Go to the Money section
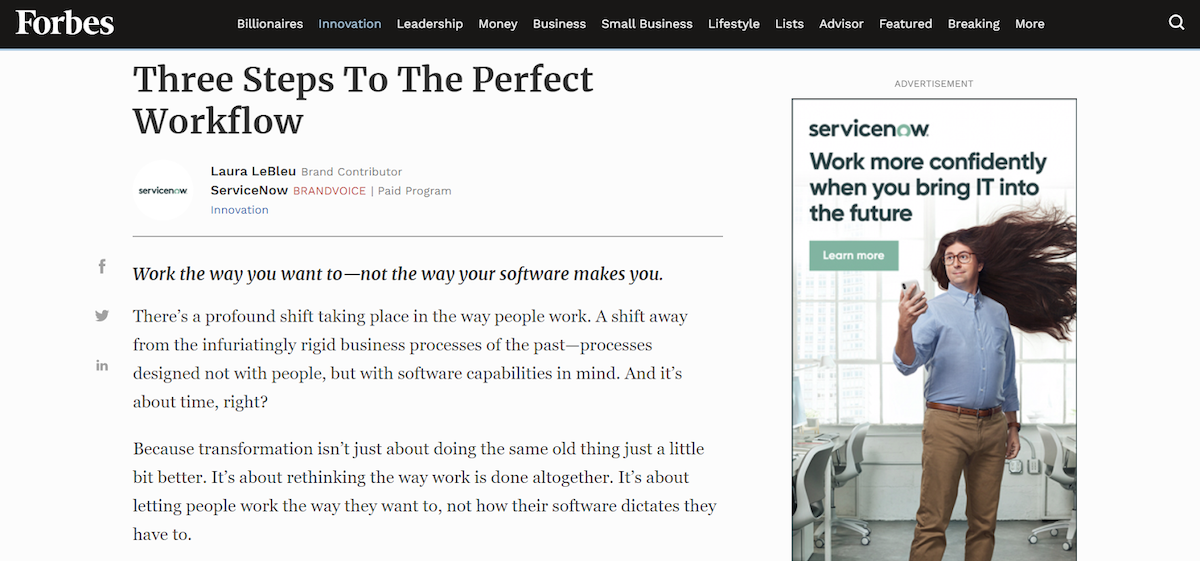Viewport: 1200px width, 561px height. click(497, 24)
